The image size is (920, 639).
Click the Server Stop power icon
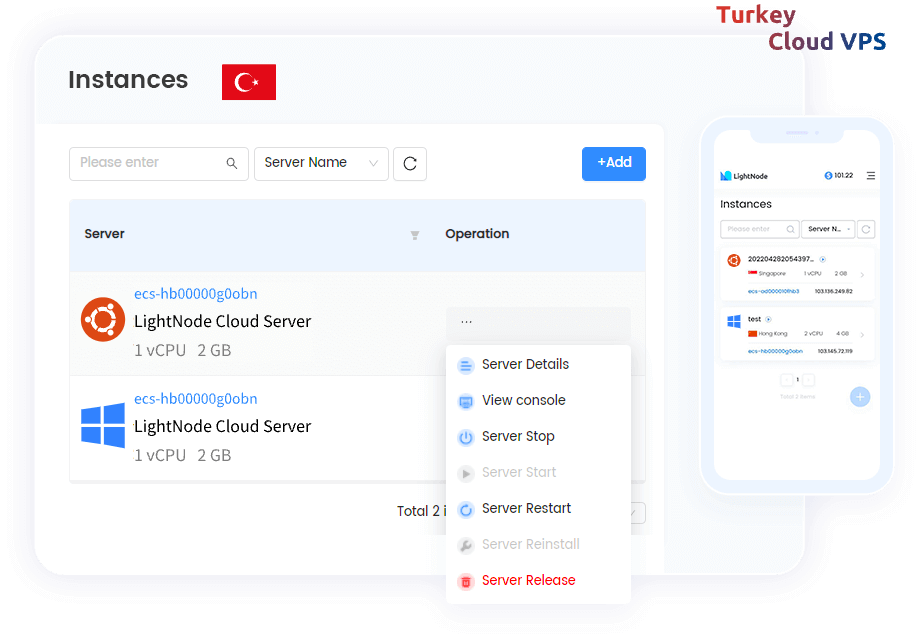[465, 436]
